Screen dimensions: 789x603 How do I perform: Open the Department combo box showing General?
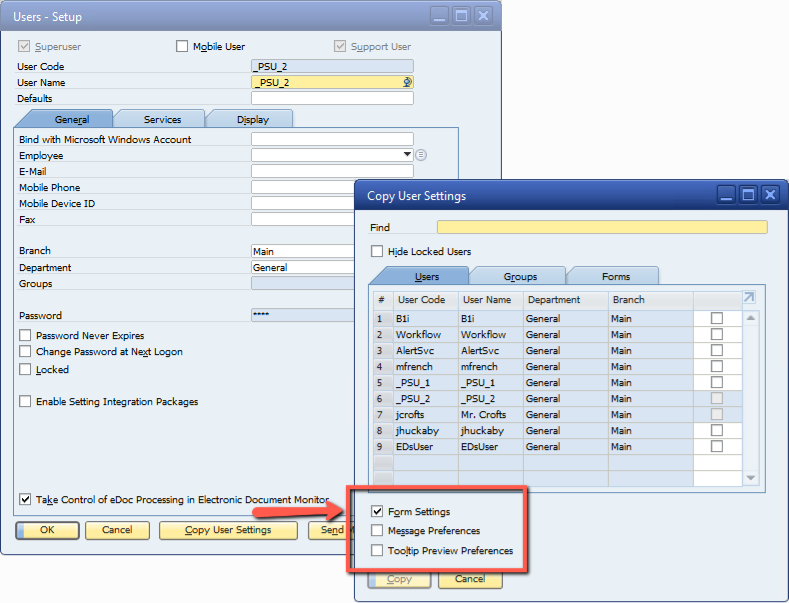303,267
